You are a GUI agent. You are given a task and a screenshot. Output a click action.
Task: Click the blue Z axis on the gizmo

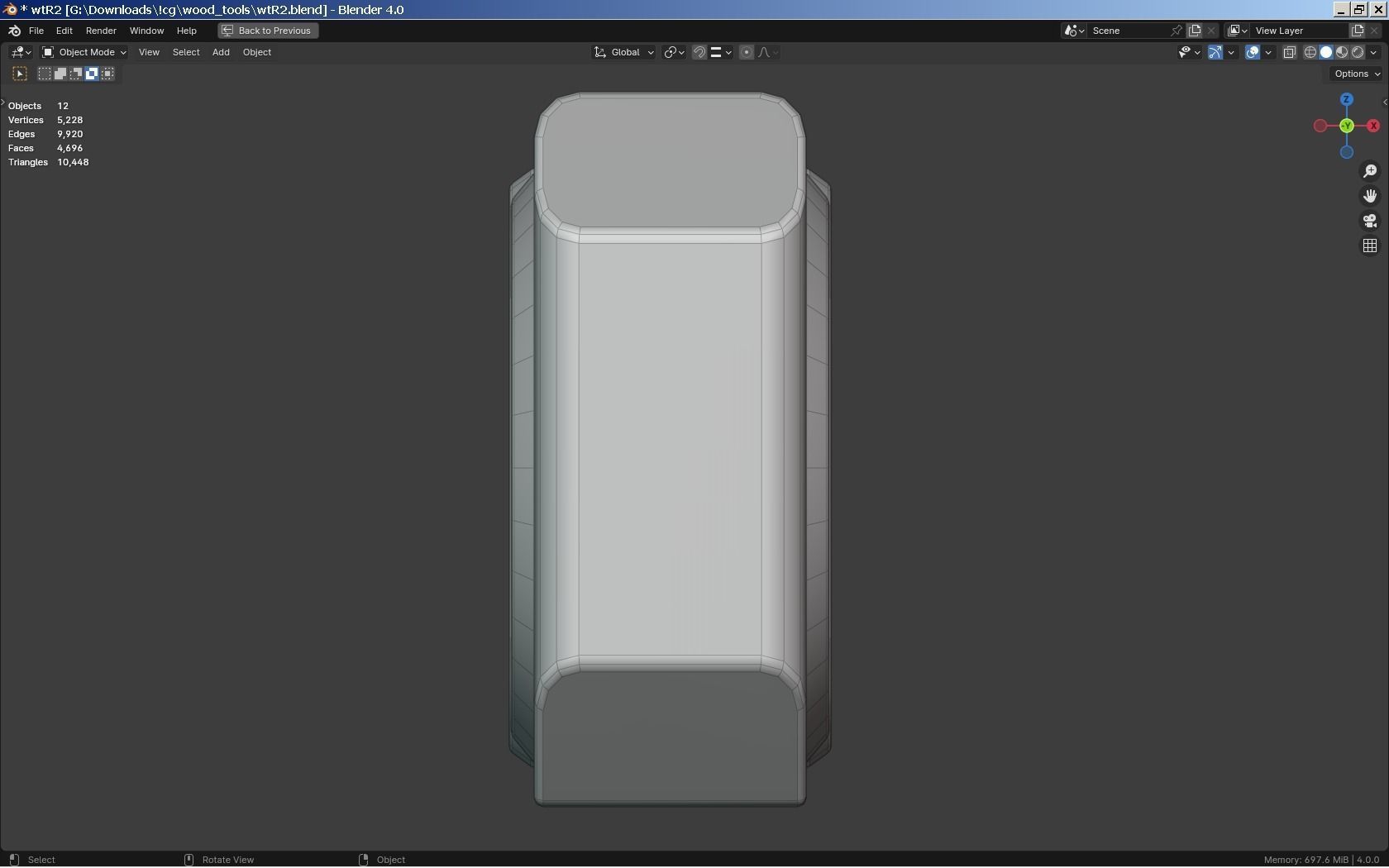(1347, 99)
